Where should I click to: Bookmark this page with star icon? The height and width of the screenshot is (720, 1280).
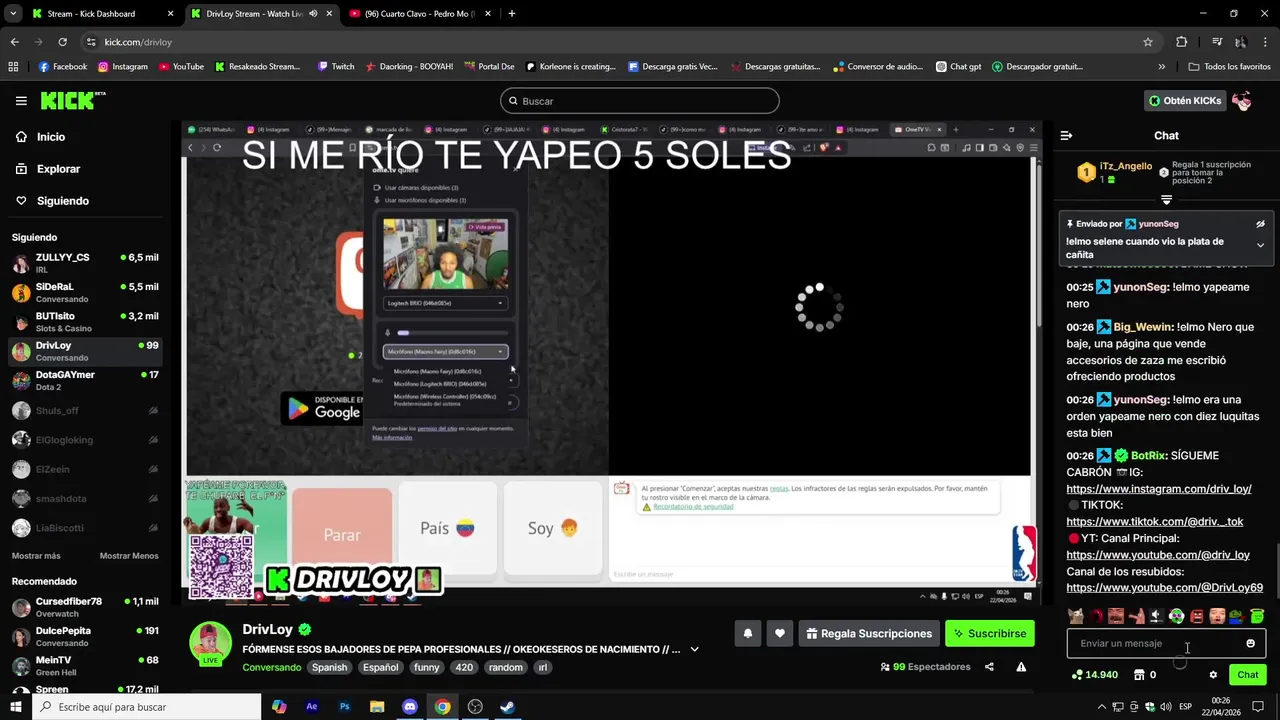[x=1148, y=42]
